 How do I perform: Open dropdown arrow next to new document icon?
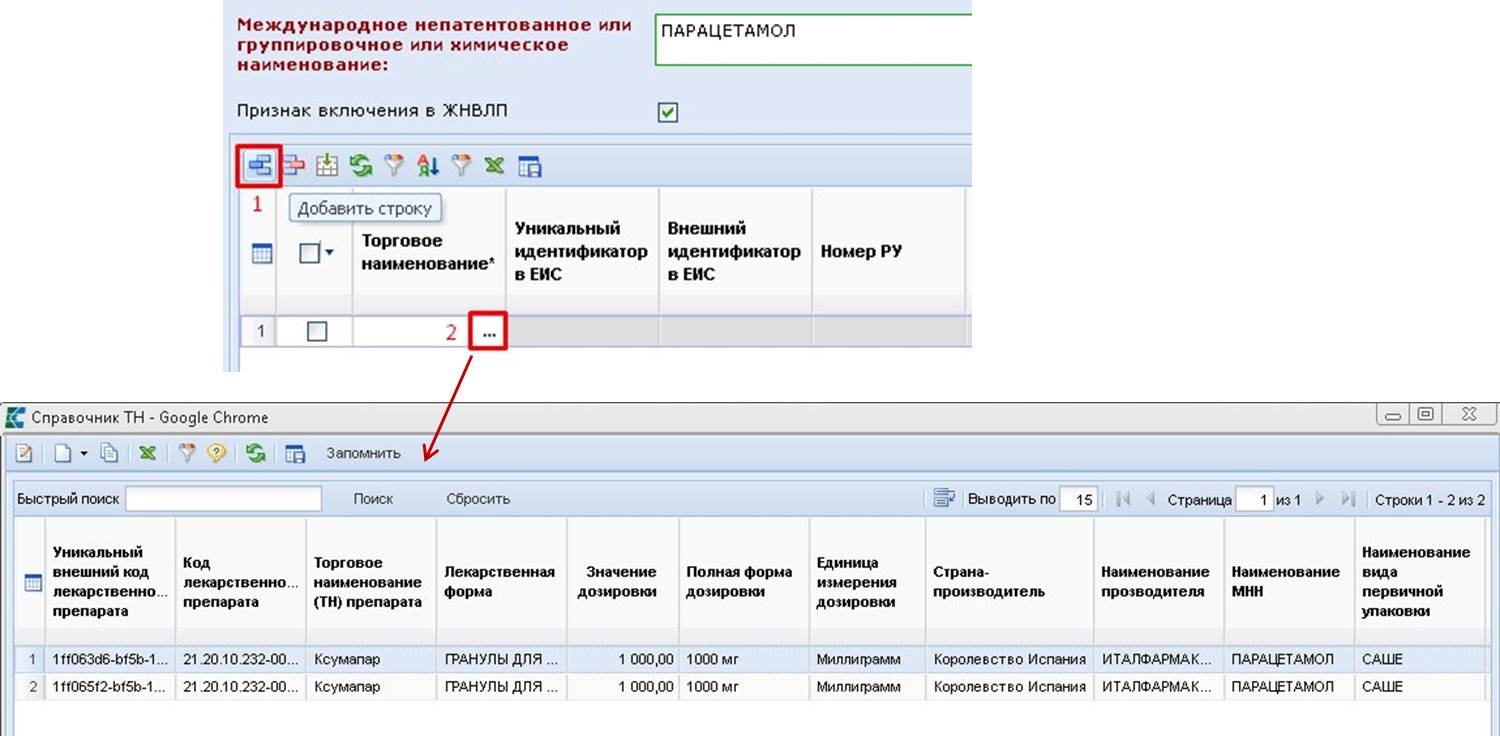[84, 453]
